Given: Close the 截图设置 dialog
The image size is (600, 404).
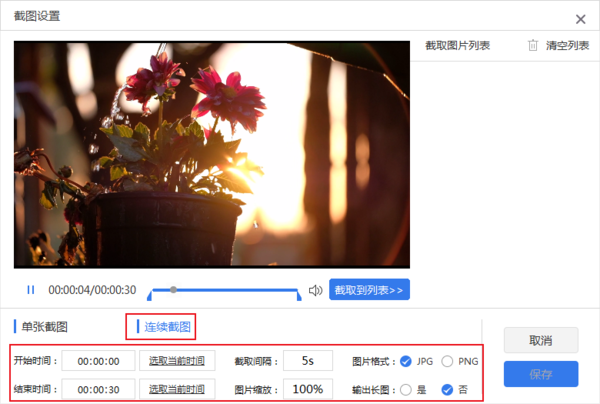Looking at the screenshot, I should coord(580,18).
